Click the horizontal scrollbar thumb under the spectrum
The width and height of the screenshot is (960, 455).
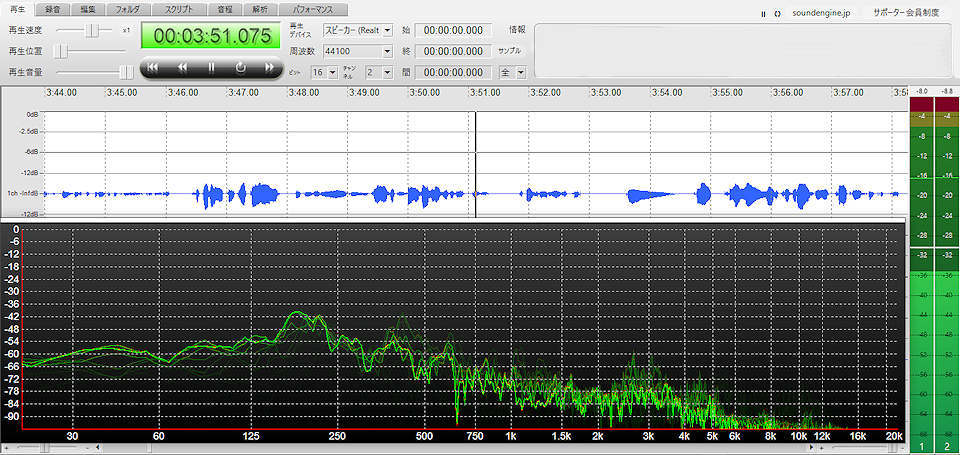[x=149, y=449]
